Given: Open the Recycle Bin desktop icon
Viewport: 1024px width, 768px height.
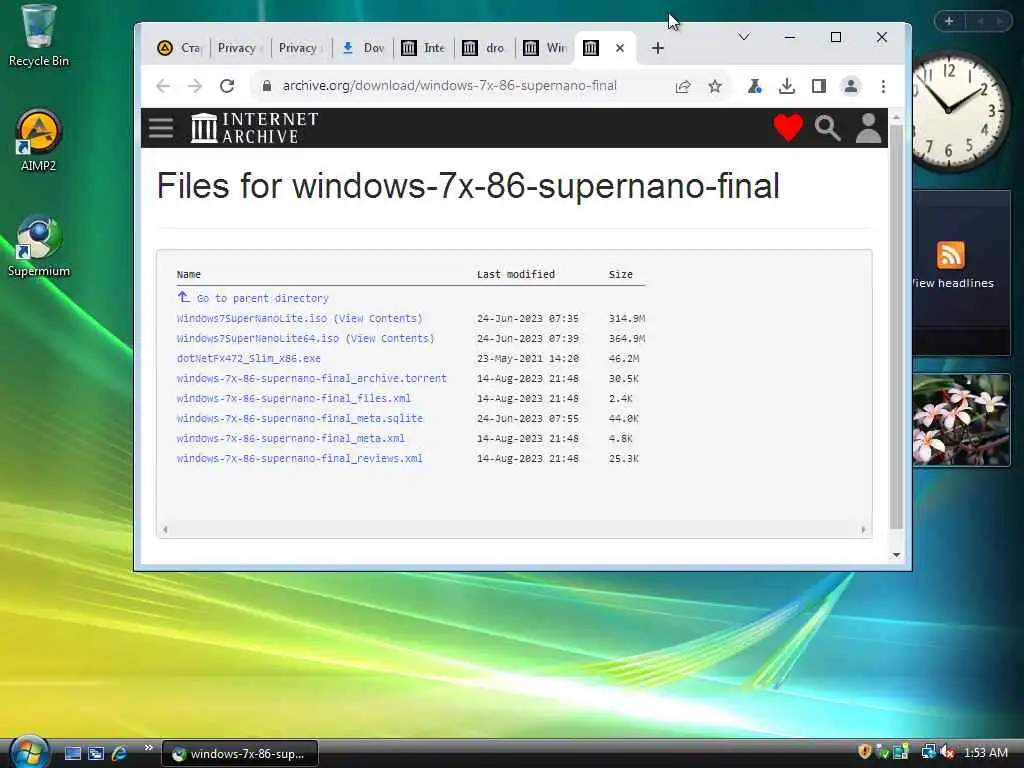Looking at the screenshot, I should [39, 36].
